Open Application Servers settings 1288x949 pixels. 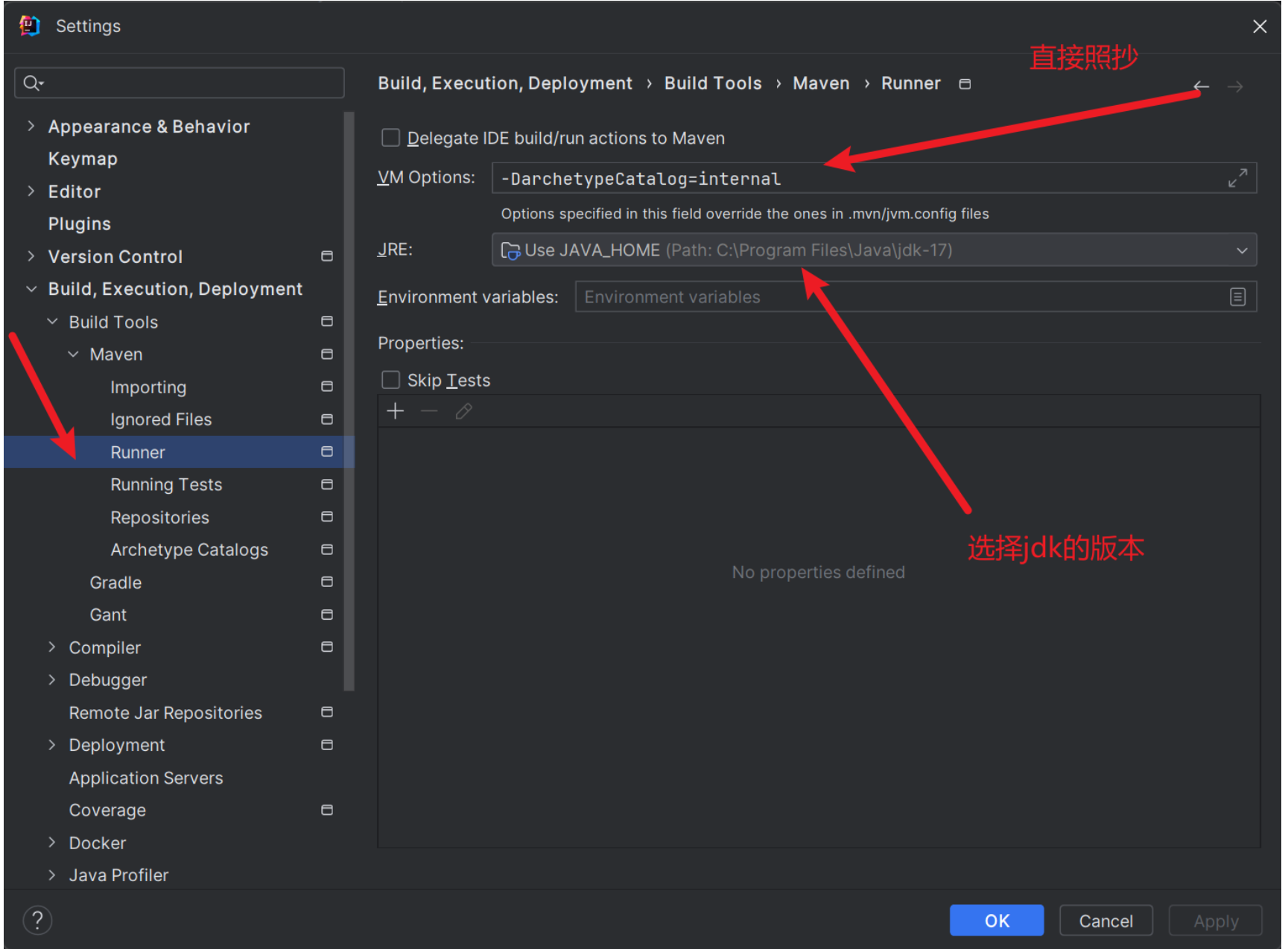point(146,778)
